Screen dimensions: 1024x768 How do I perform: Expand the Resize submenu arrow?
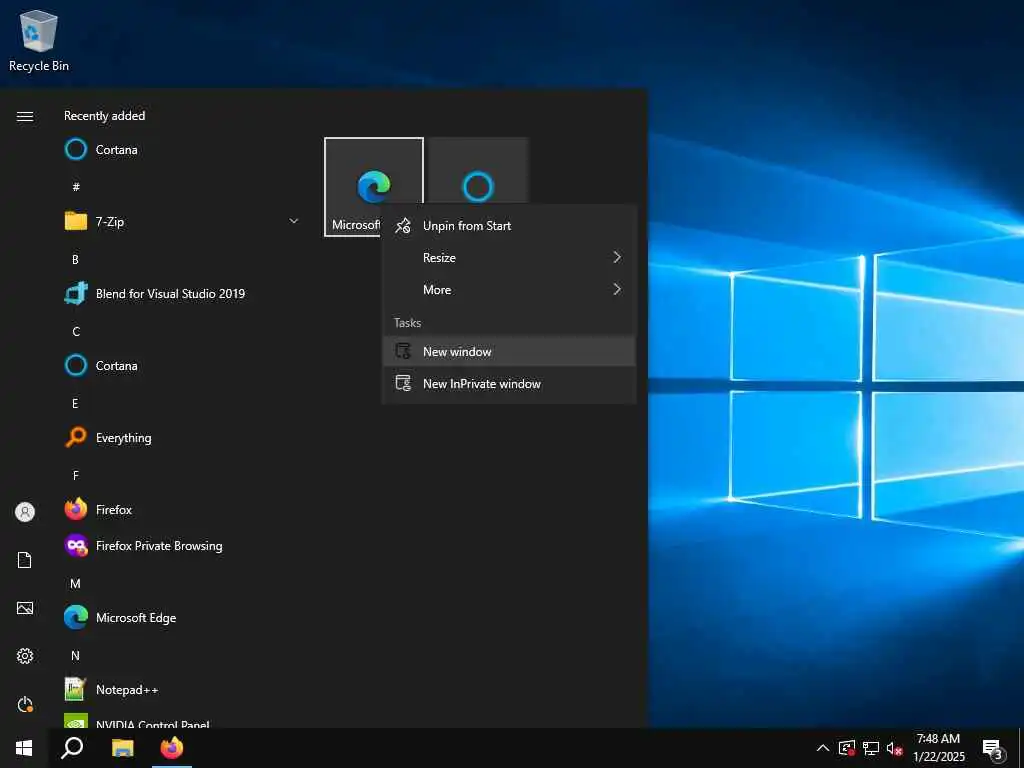[617, 257]
